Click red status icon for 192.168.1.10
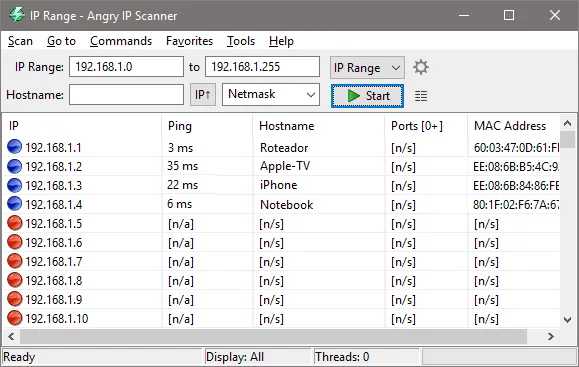 [14, 318]
